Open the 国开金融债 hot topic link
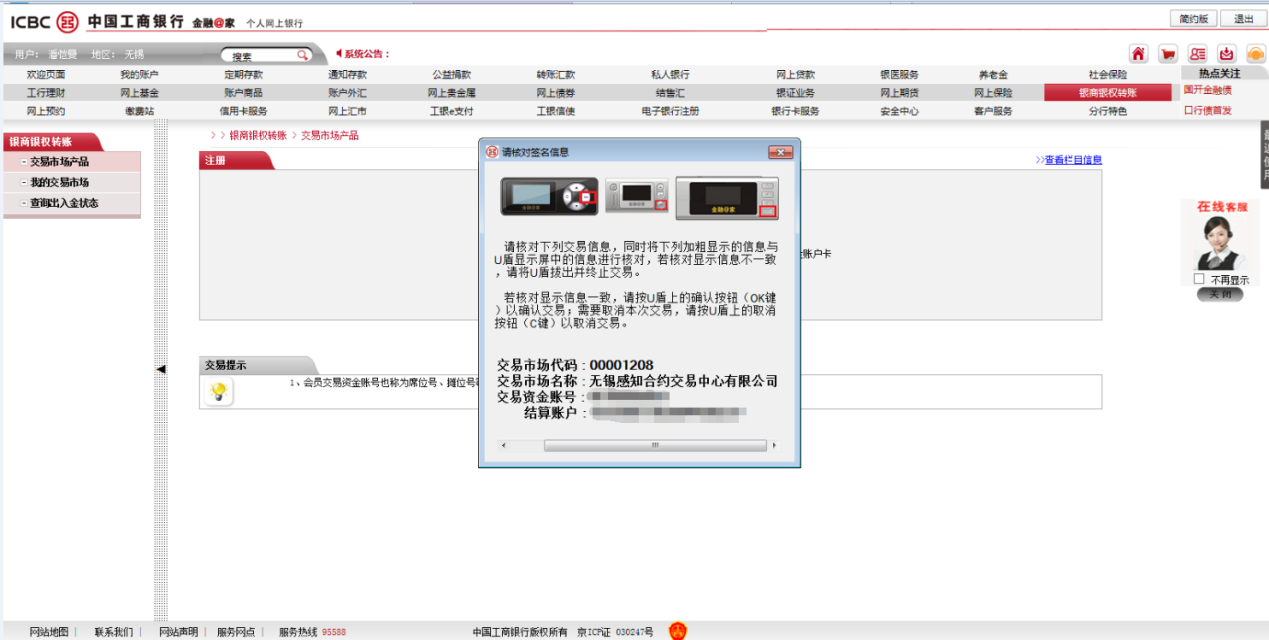The width and height of the screenshot is (1269, 640). pyautogui.click(x=1207, y=90)
